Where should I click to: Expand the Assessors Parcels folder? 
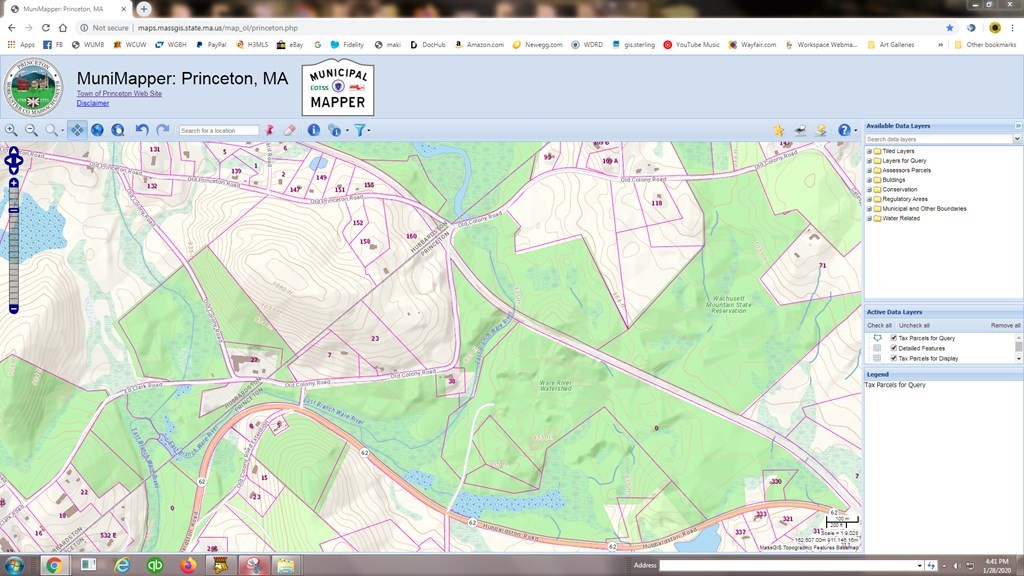869,170
